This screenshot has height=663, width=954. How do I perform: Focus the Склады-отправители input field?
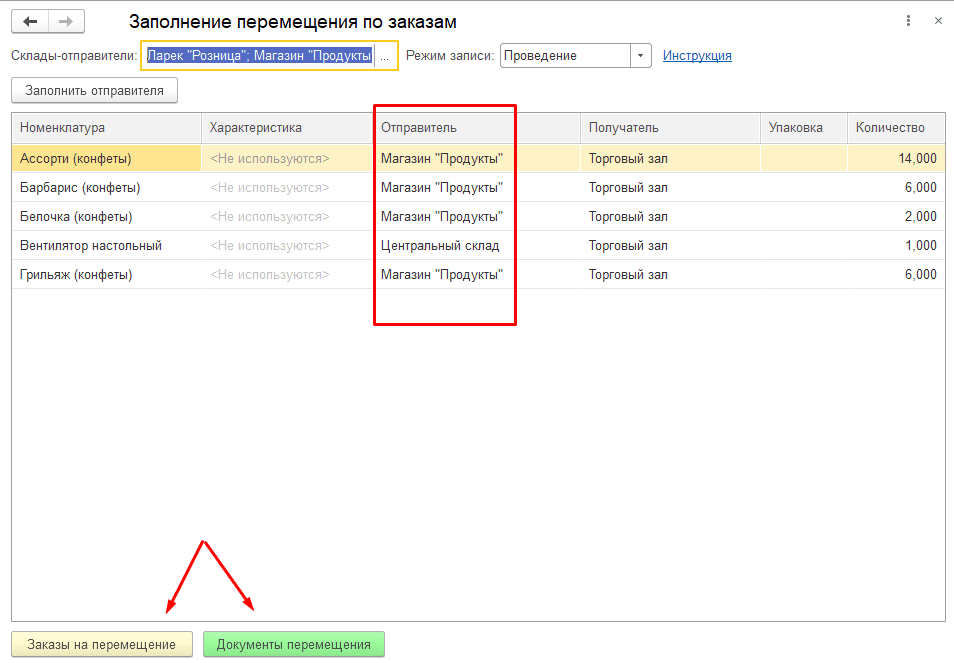(260, 55)
